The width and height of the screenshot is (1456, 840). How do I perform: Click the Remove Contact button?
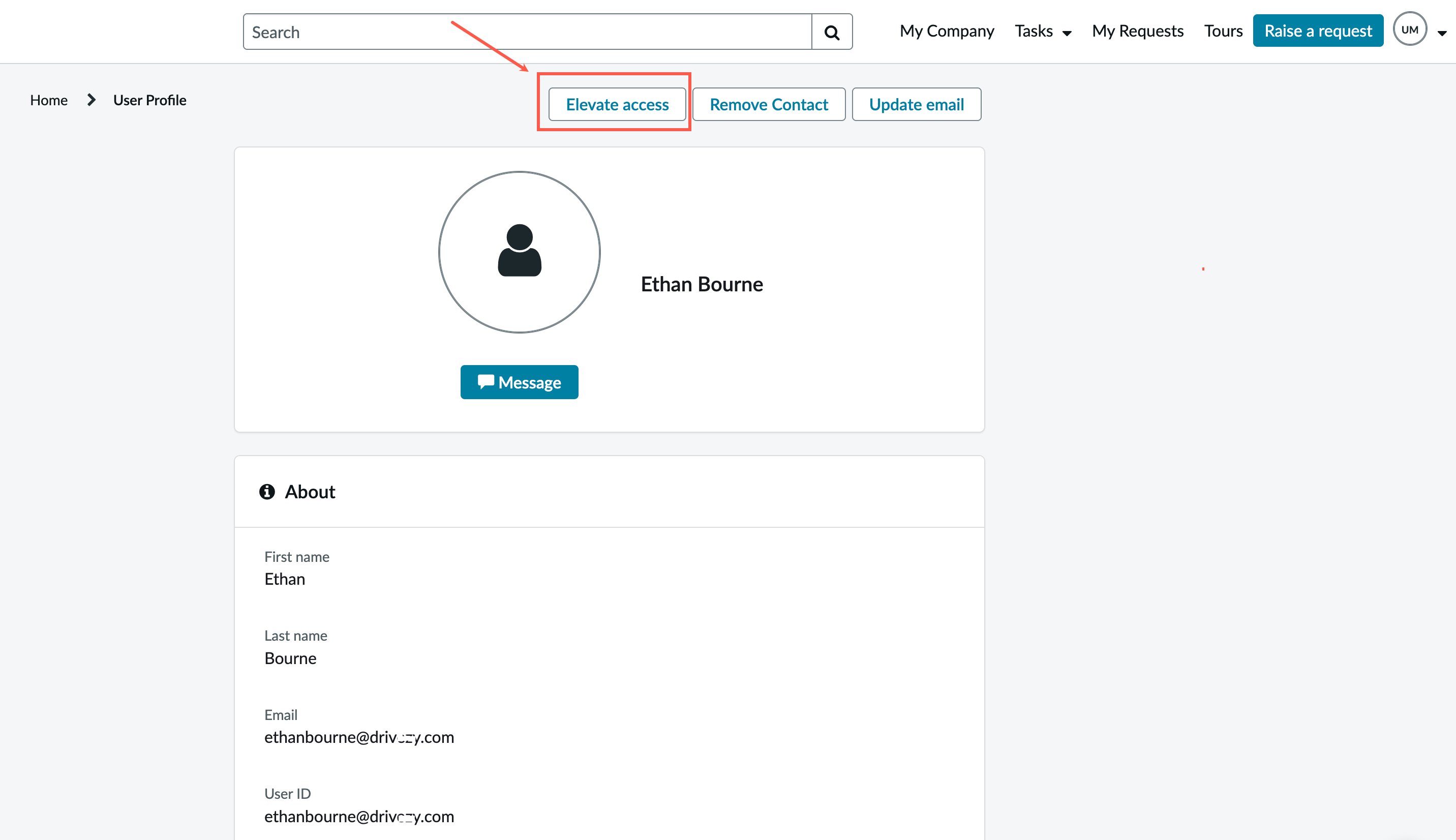click(769, 104)
